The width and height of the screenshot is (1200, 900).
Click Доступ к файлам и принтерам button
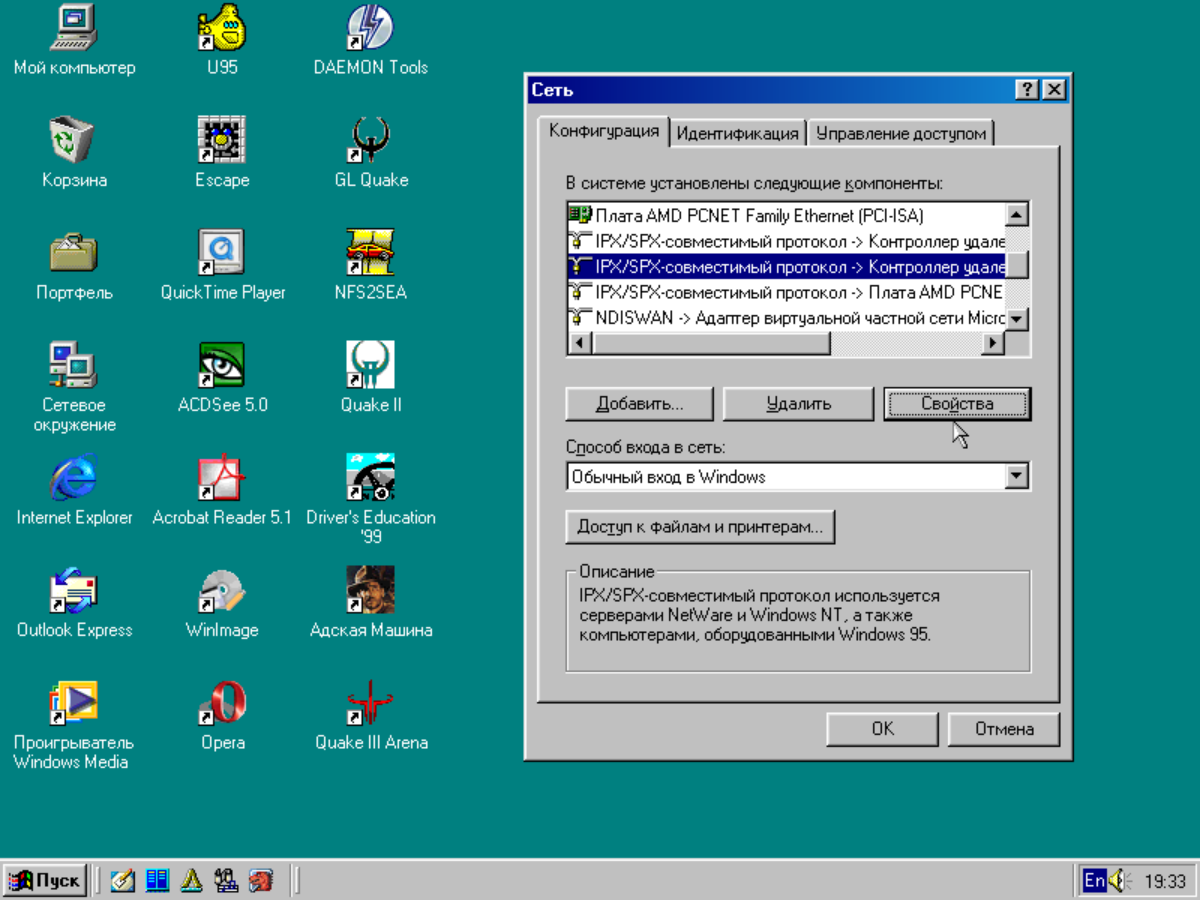[700, 527]
